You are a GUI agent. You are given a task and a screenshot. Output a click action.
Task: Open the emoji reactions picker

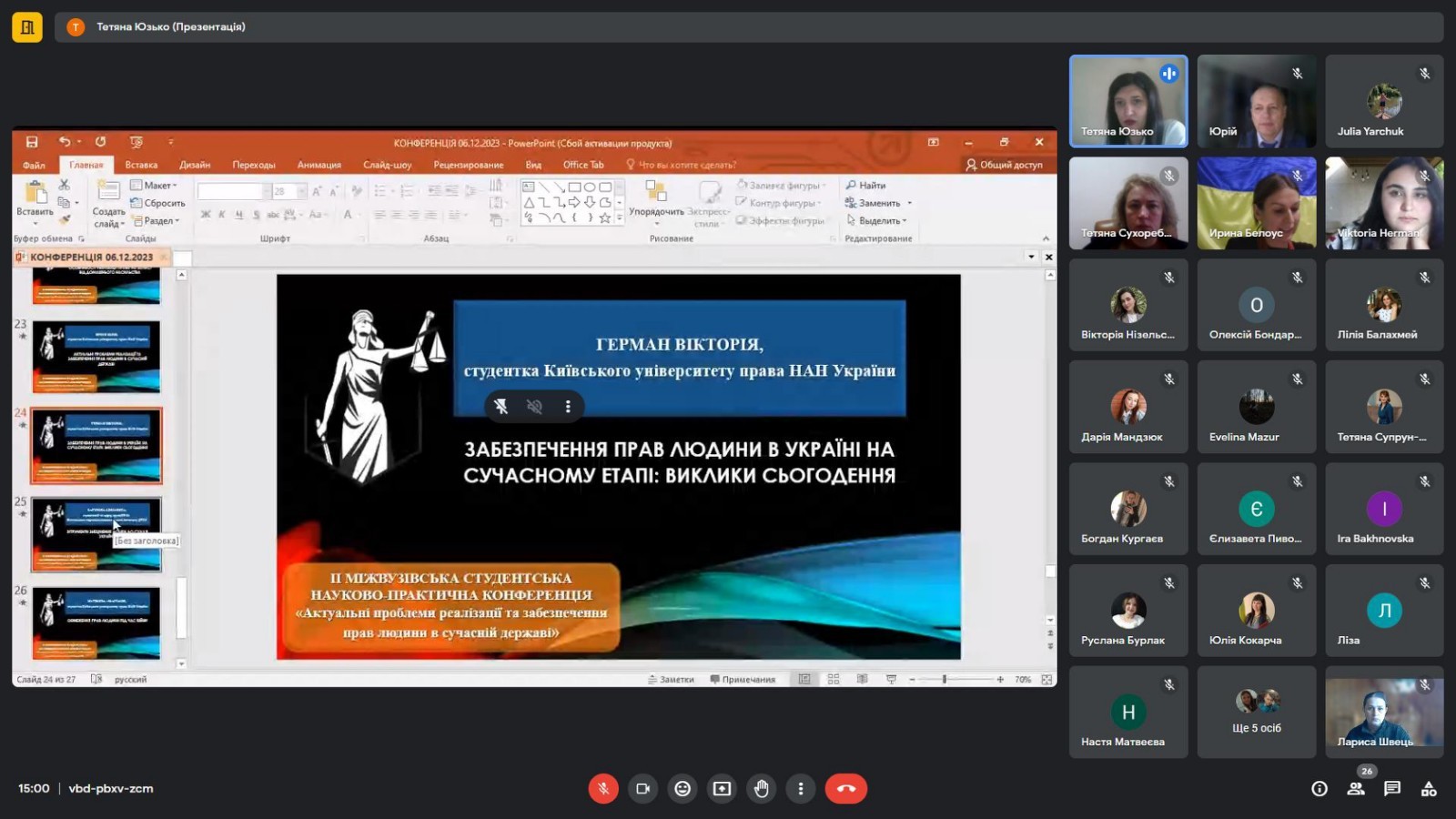[682, 789]
